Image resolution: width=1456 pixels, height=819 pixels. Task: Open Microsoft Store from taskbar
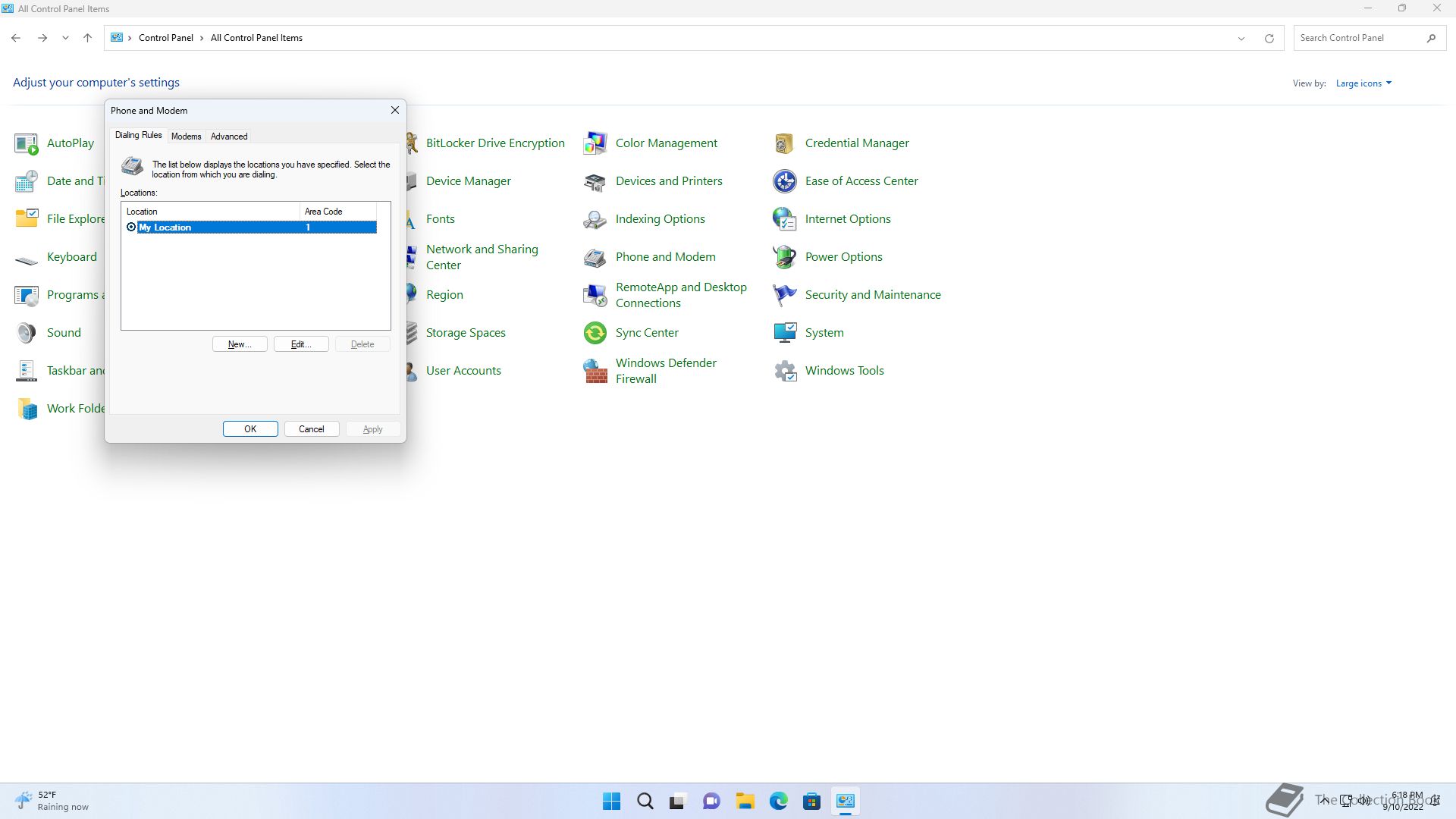tap(812, 802)
